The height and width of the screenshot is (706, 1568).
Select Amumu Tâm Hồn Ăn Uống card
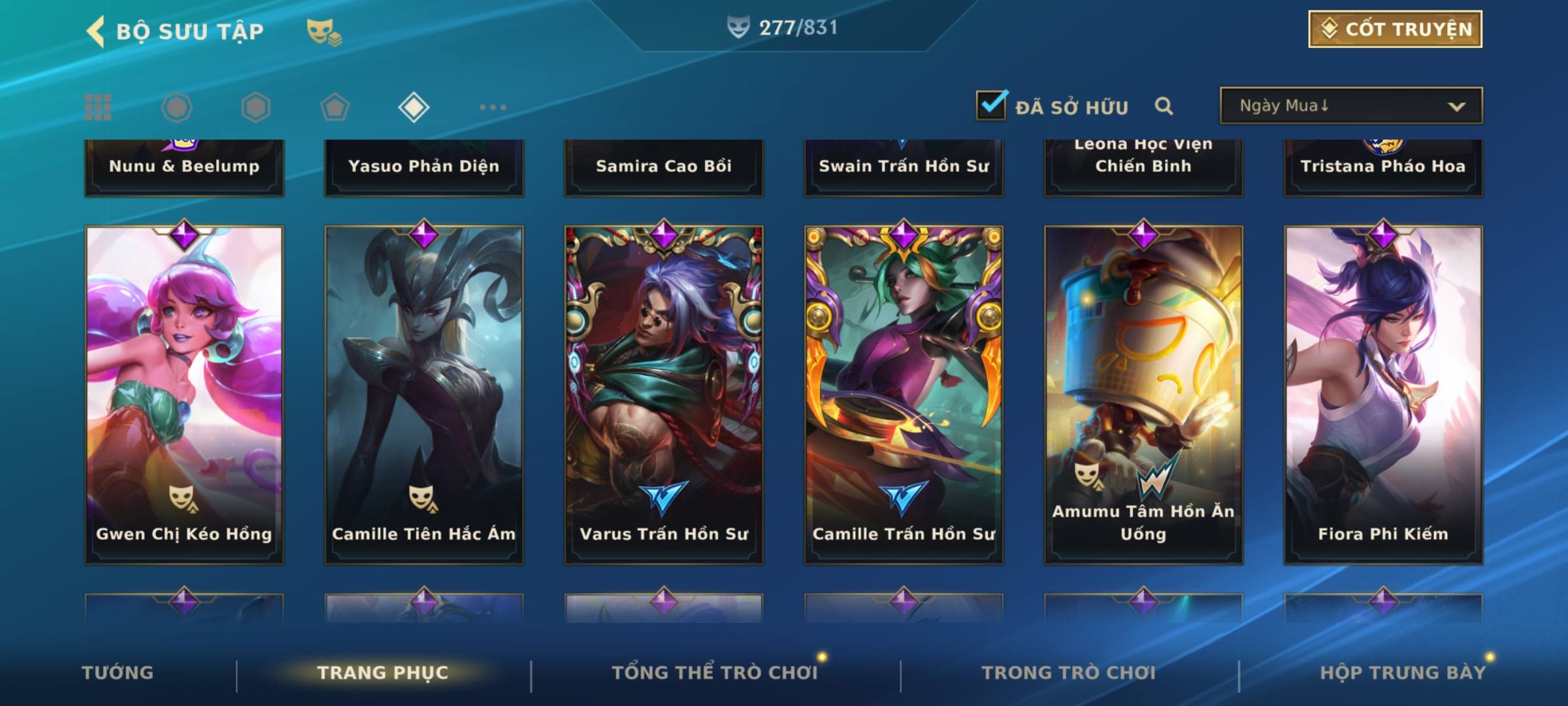click(1143, 395)
